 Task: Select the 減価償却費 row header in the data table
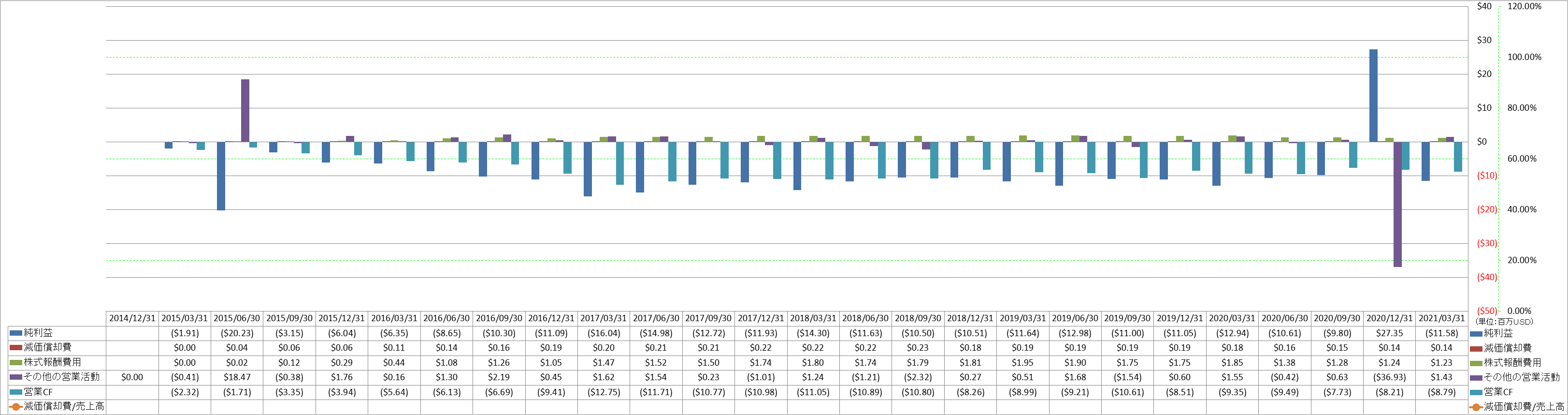pyautogui.click(x=57, y=347)
